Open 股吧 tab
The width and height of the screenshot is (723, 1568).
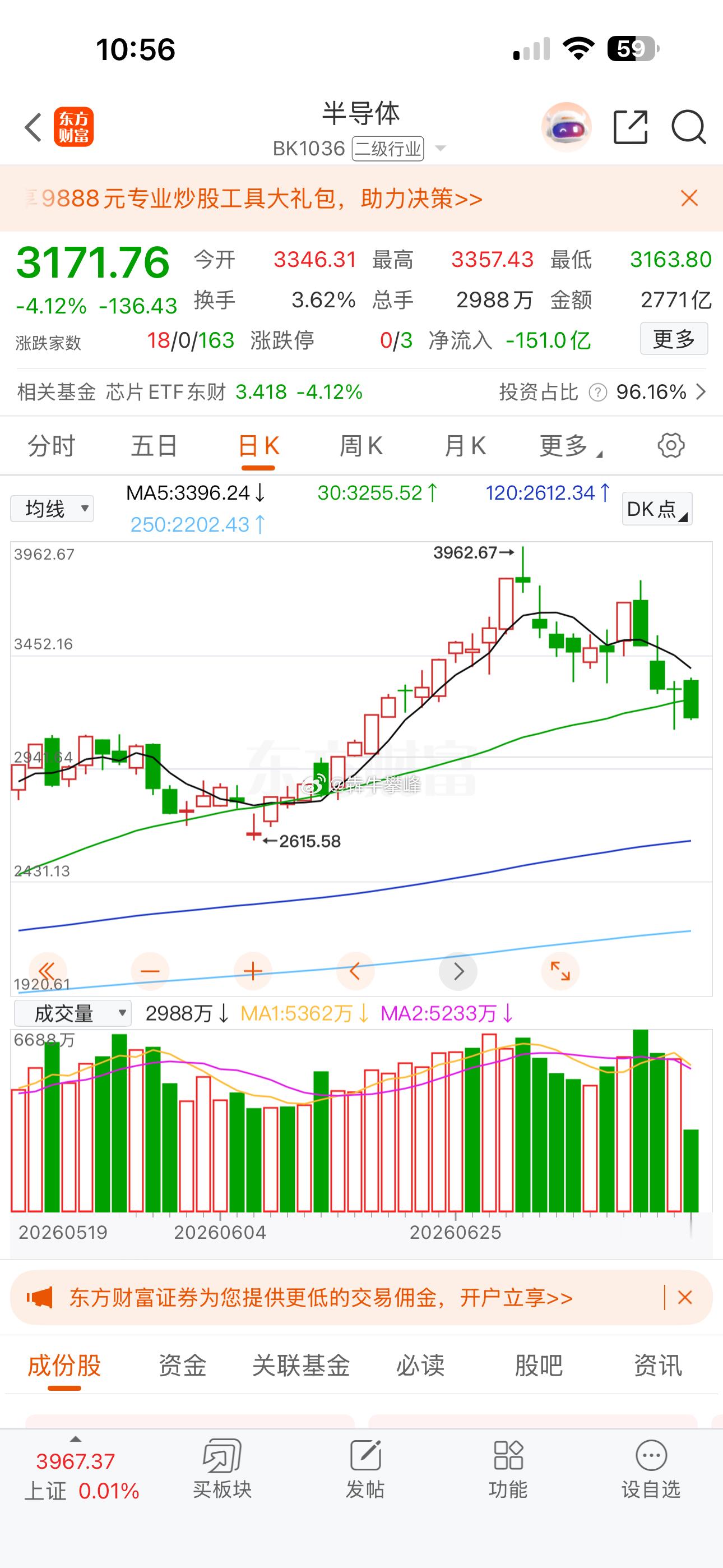539,1366
